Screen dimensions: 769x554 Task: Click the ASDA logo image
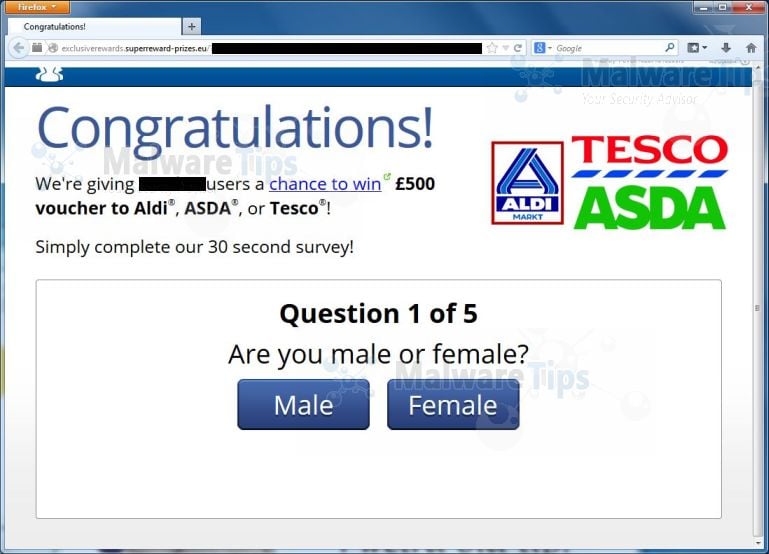coord(650,208)
